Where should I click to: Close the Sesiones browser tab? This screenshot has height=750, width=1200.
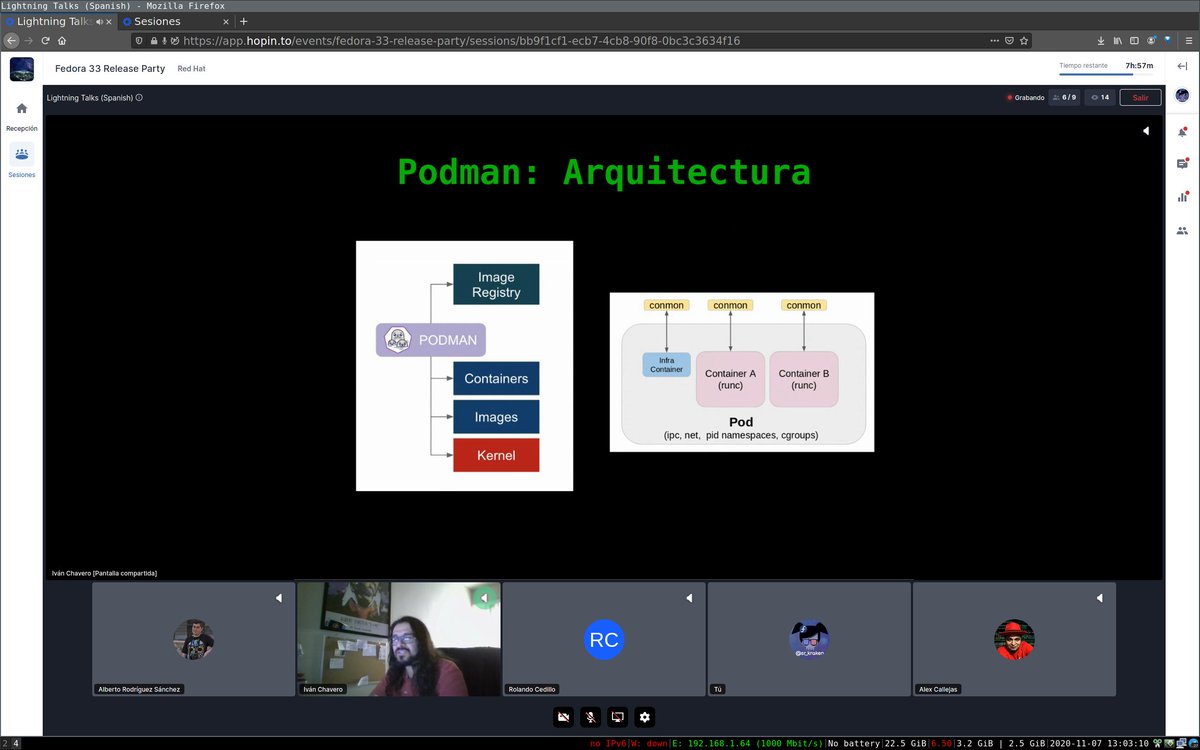(225, 21)
